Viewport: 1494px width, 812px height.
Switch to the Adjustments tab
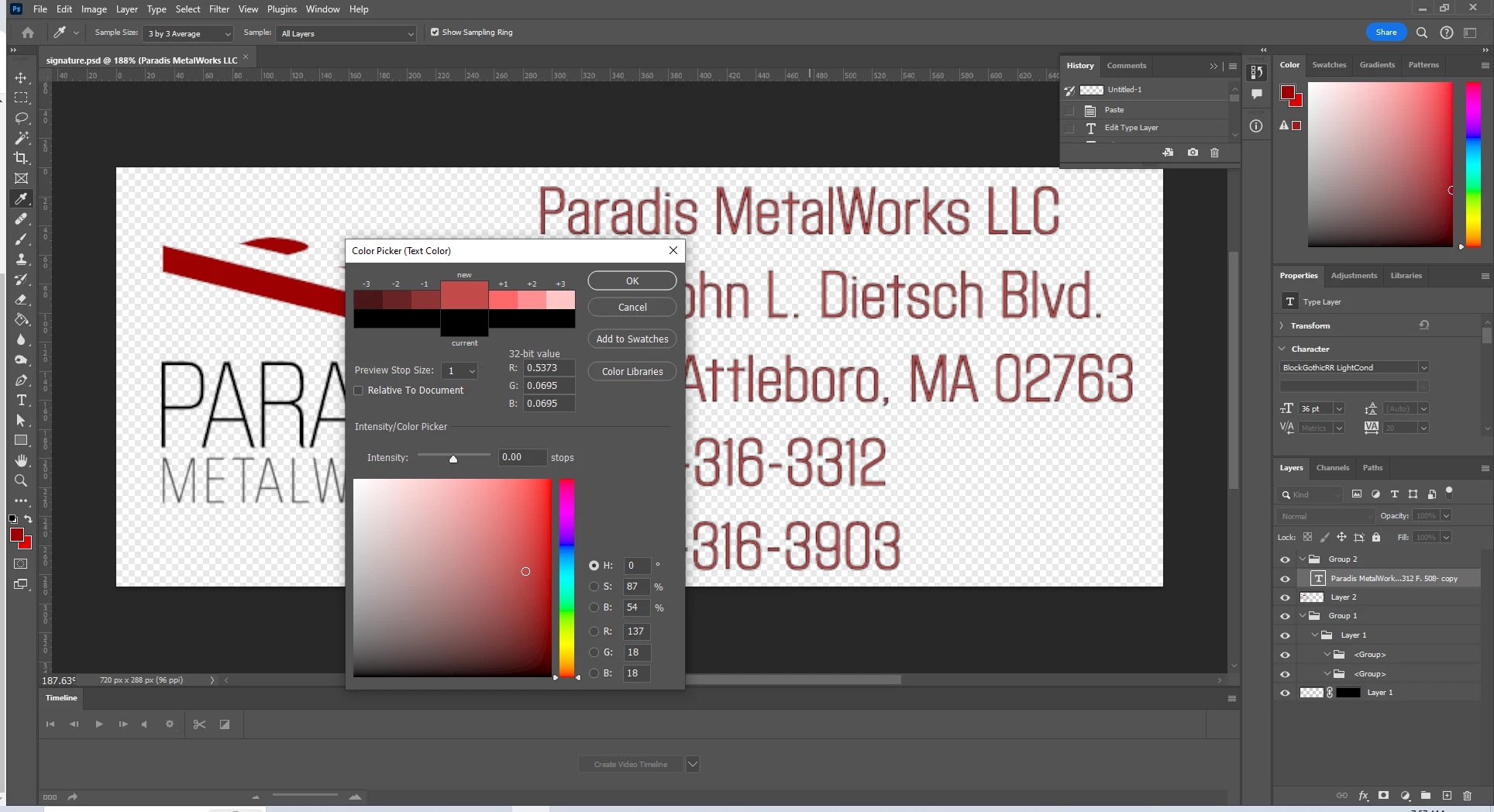1354,275
